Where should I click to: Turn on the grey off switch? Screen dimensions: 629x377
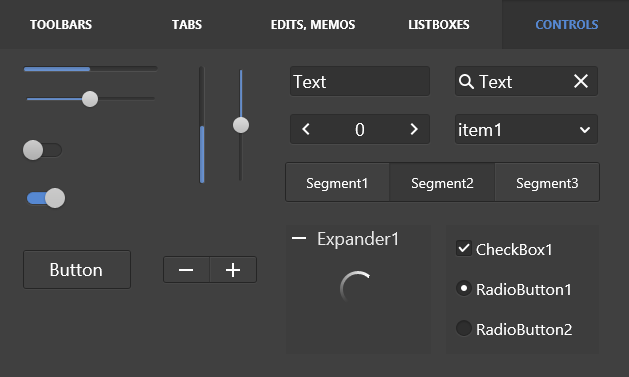(x=42, y=150)
